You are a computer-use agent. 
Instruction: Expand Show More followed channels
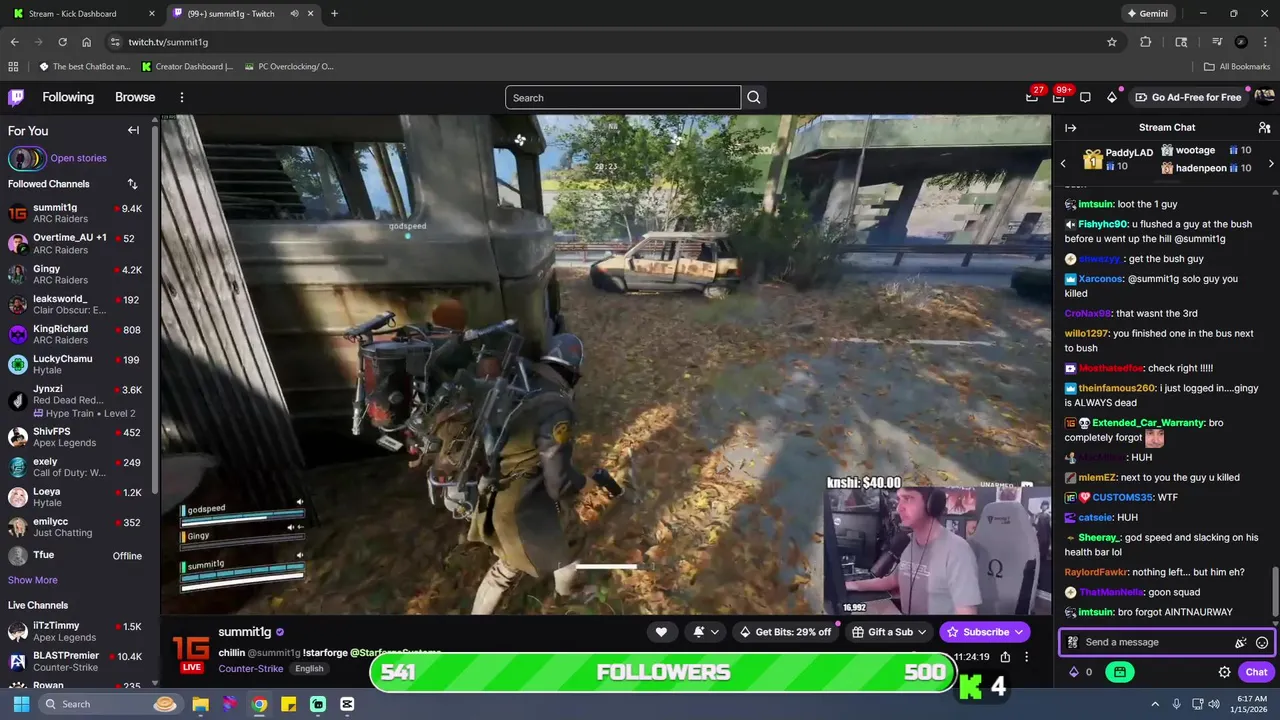[x=33, y=580]
